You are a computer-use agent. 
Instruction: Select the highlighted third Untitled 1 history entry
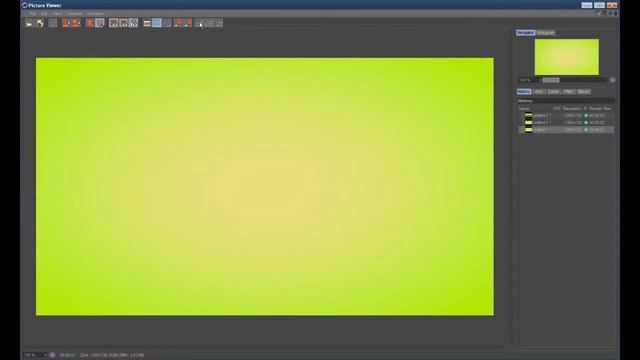[566, 130]
